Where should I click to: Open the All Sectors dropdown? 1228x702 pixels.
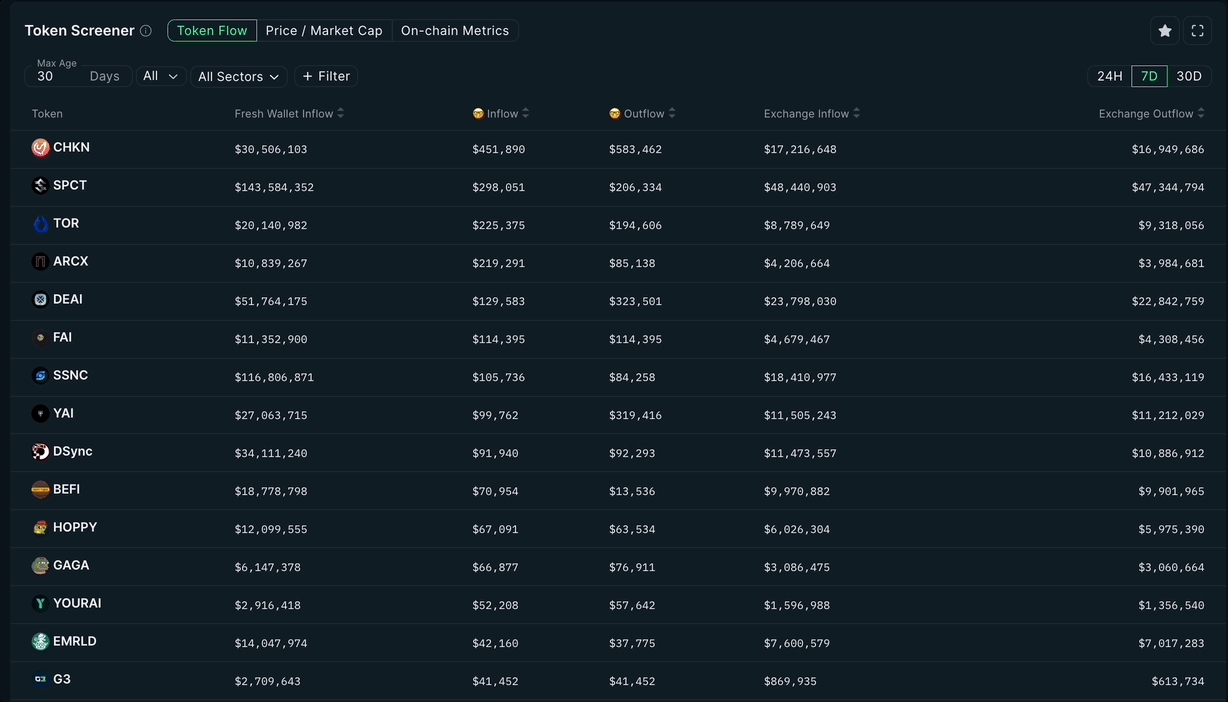click(238, 77)
